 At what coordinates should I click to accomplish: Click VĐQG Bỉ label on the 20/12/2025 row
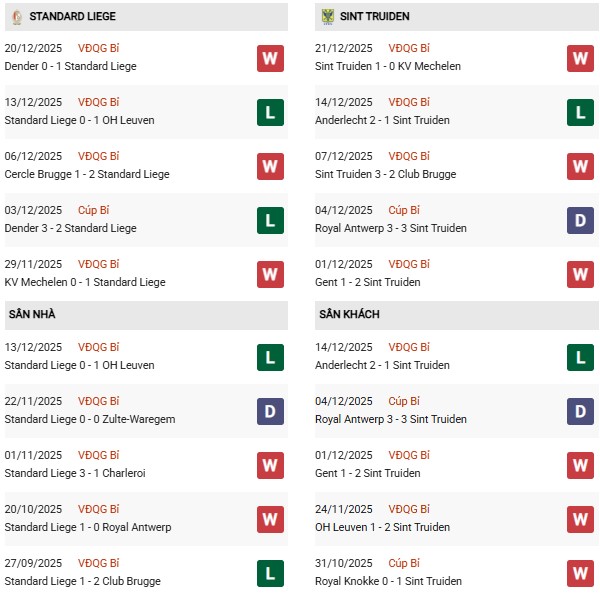(98, 48)
